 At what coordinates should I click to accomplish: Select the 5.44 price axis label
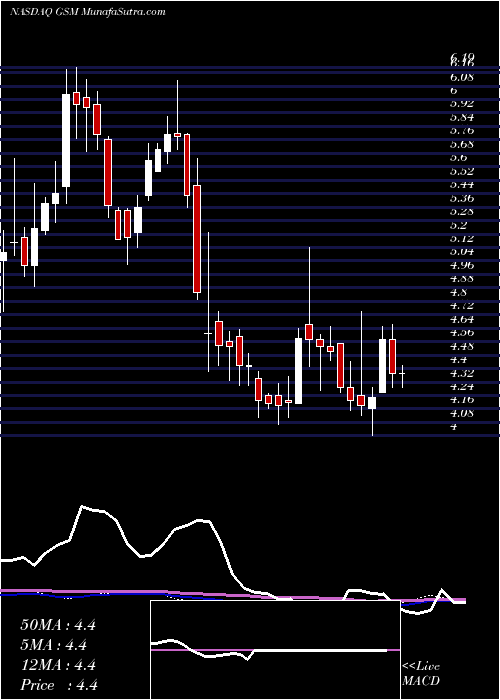point(462,184)
